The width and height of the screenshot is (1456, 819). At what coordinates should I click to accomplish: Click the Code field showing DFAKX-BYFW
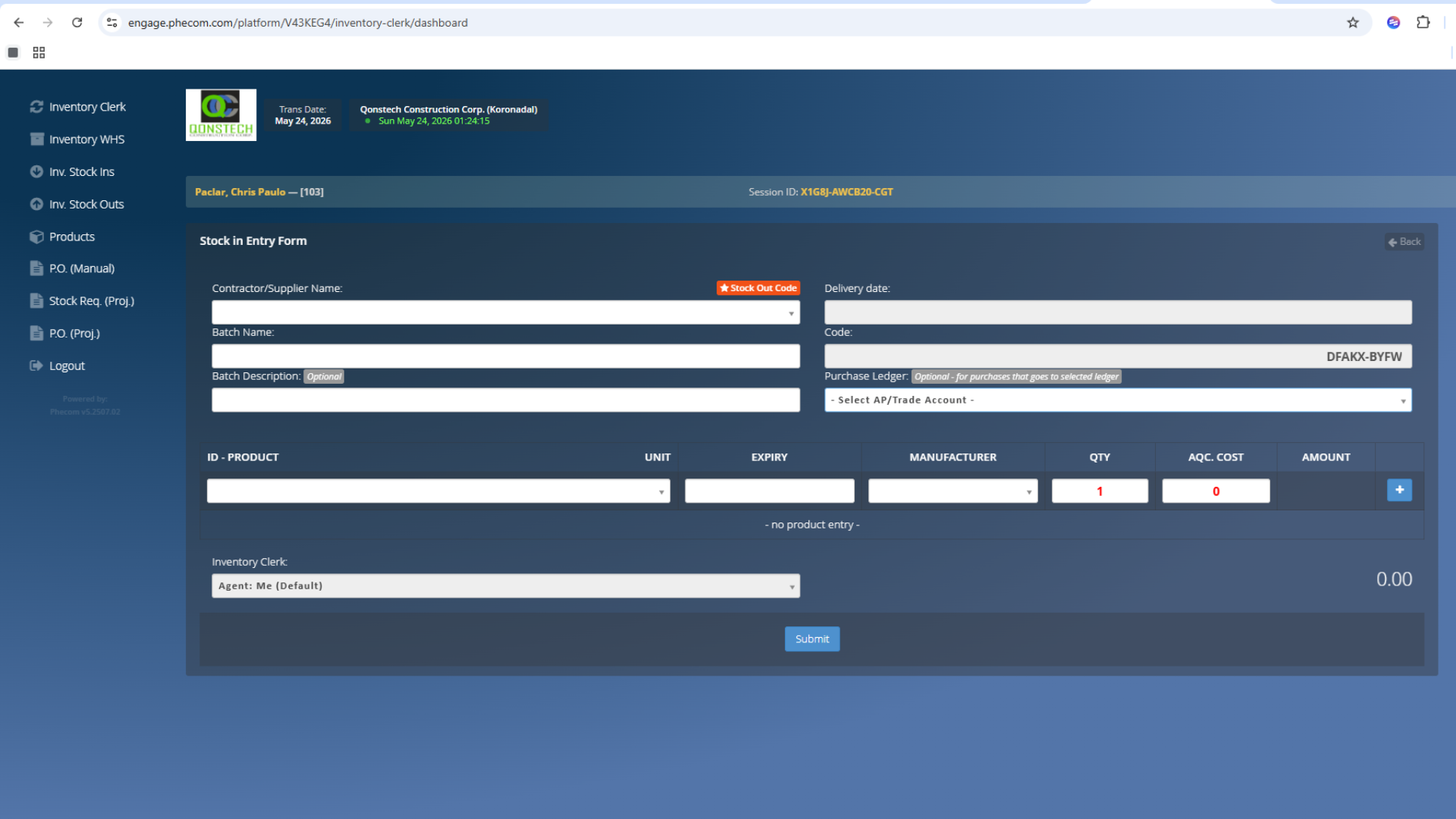pyautogui.click(x=1118, y=356)
